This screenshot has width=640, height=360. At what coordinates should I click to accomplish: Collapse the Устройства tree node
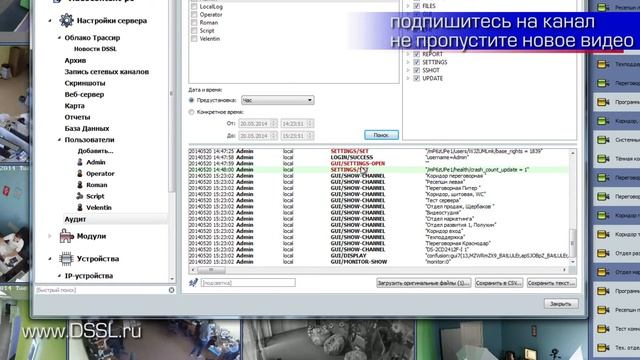(x=50, y=258)
